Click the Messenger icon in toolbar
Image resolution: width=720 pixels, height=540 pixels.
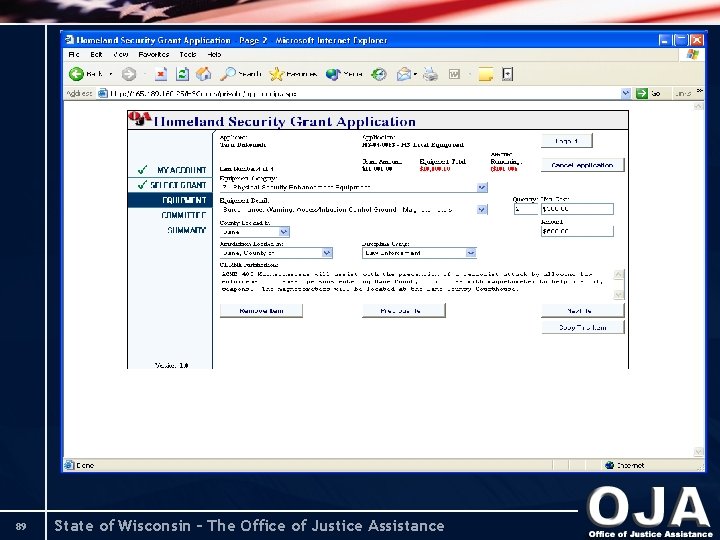[507, 74]
